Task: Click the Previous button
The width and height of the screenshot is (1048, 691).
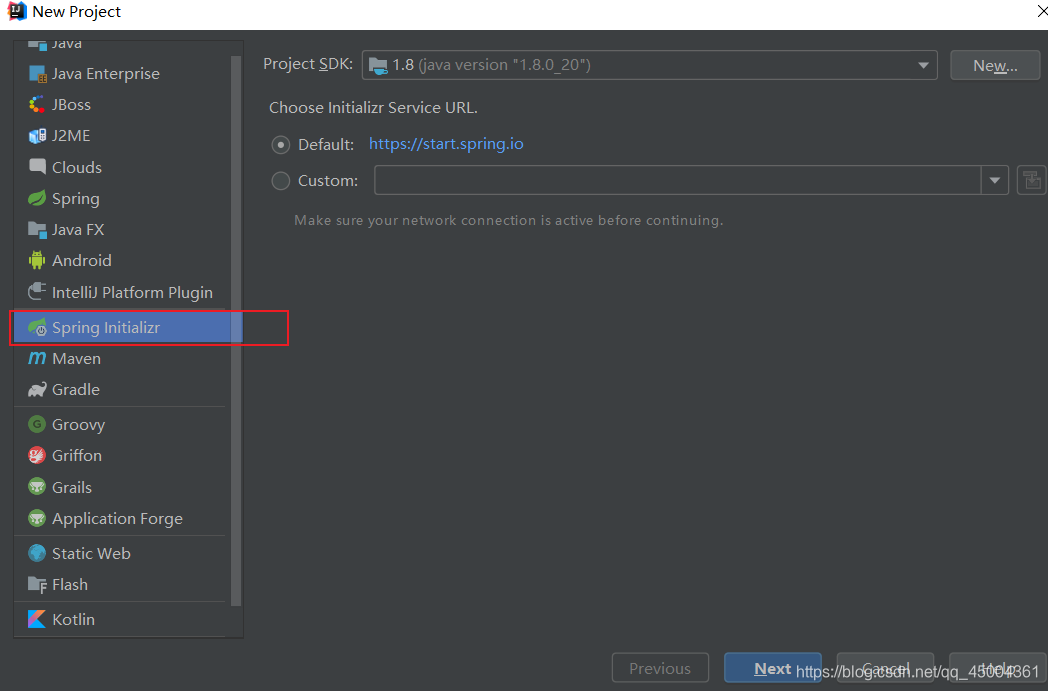Action: 660,668
